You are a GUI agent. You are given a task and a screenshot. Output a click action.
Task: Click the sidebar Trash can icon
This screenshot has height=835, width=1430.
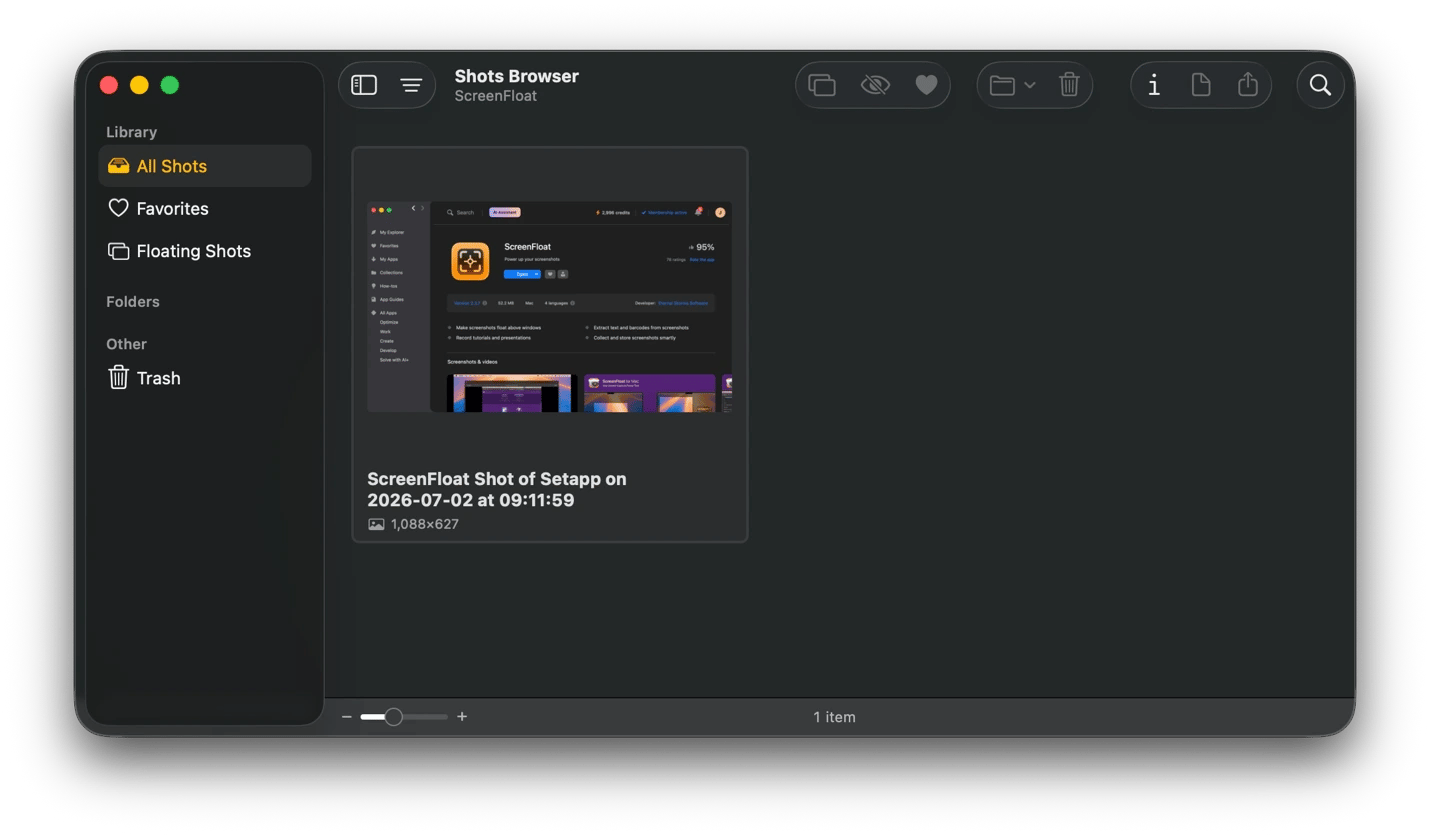tap(118, 377)
